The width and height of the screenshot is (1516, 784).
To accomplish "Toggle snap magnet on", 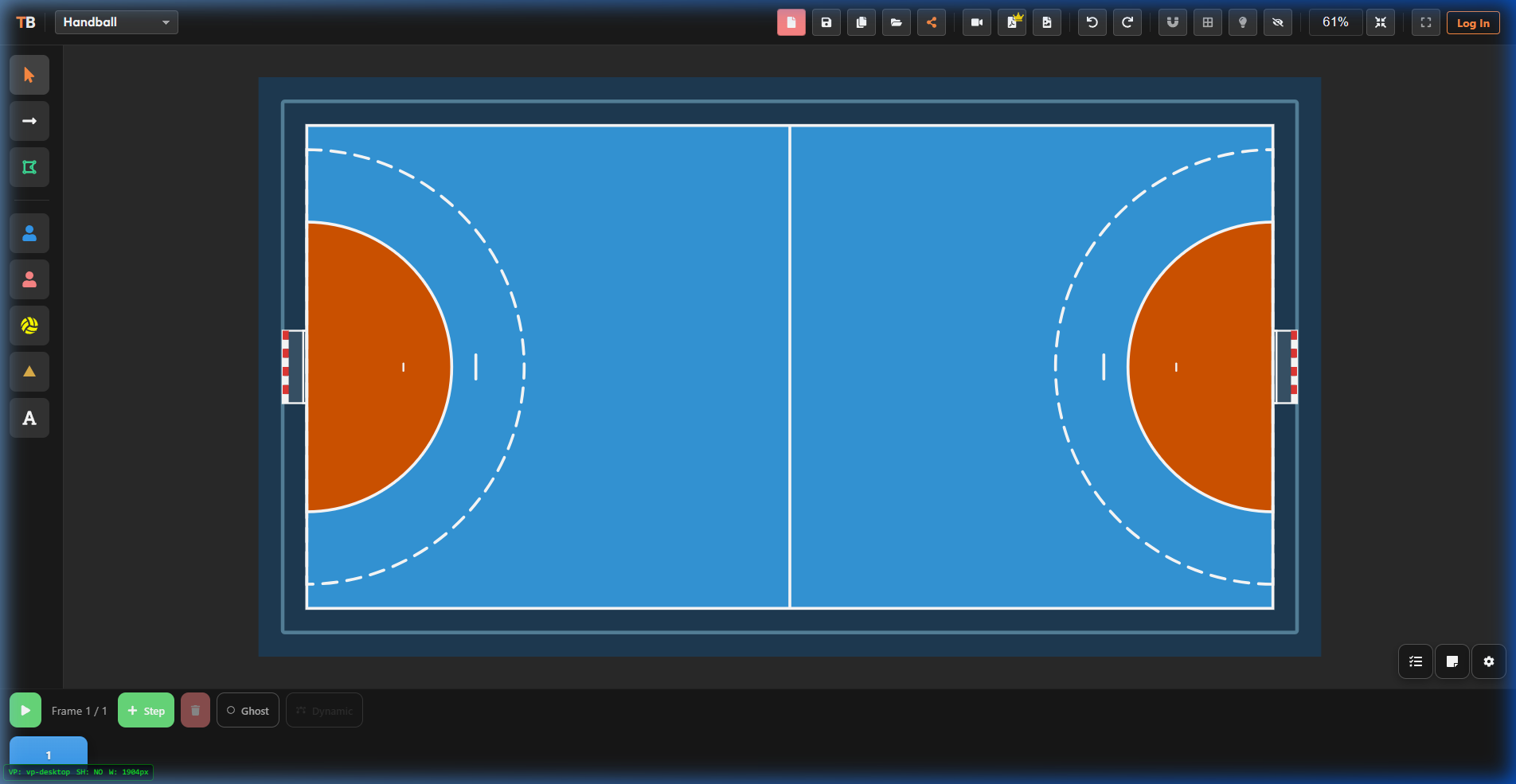I will click(x=1171, y=22).
